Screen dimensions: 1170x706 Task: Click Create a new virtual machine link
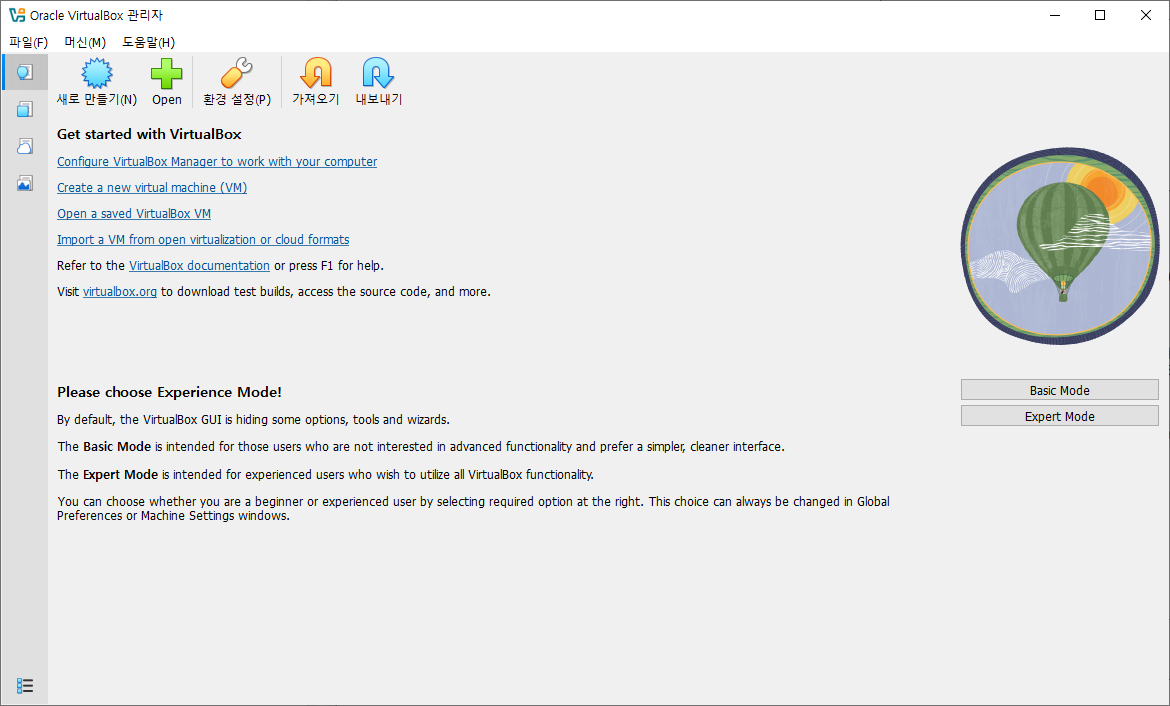[152, 187]
